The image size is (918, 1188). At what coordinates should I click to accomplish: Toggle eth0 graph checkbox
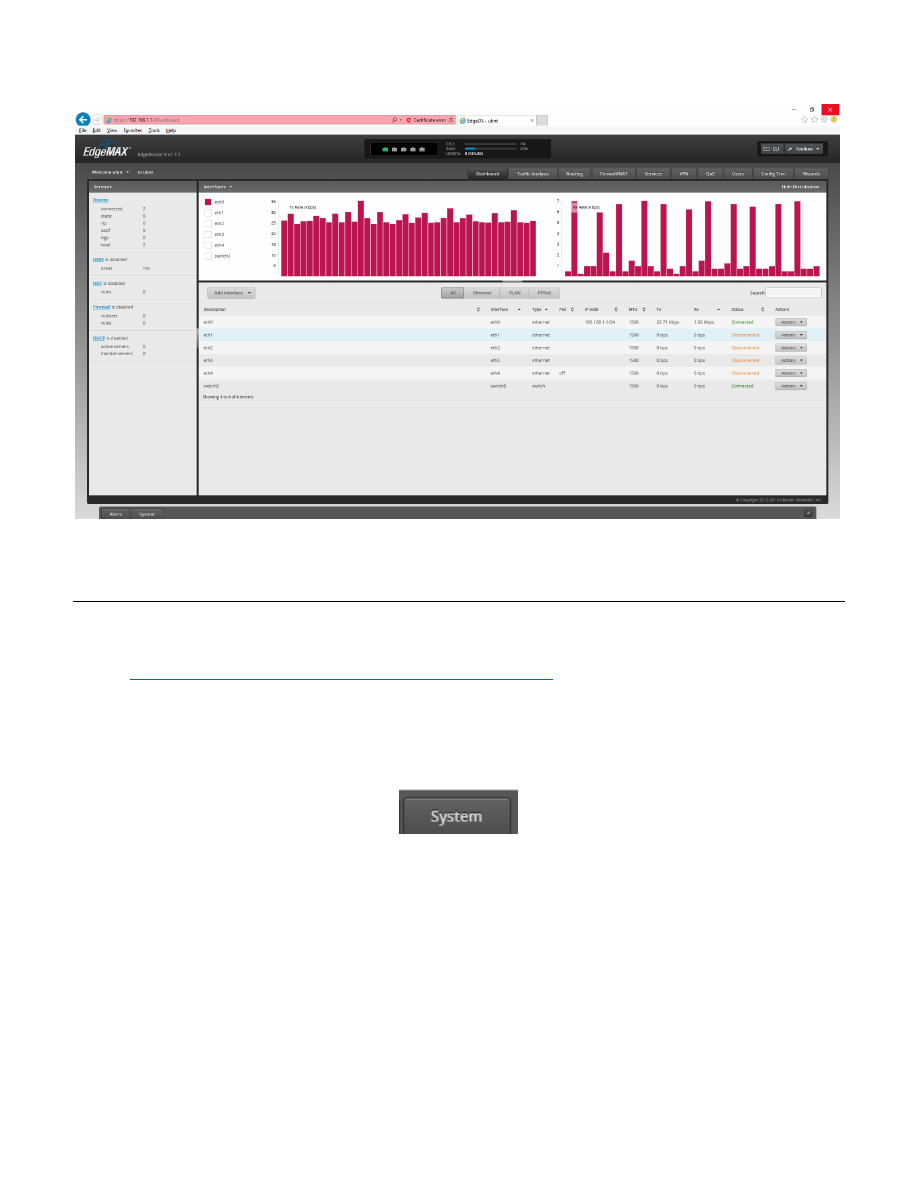point(208,201)
